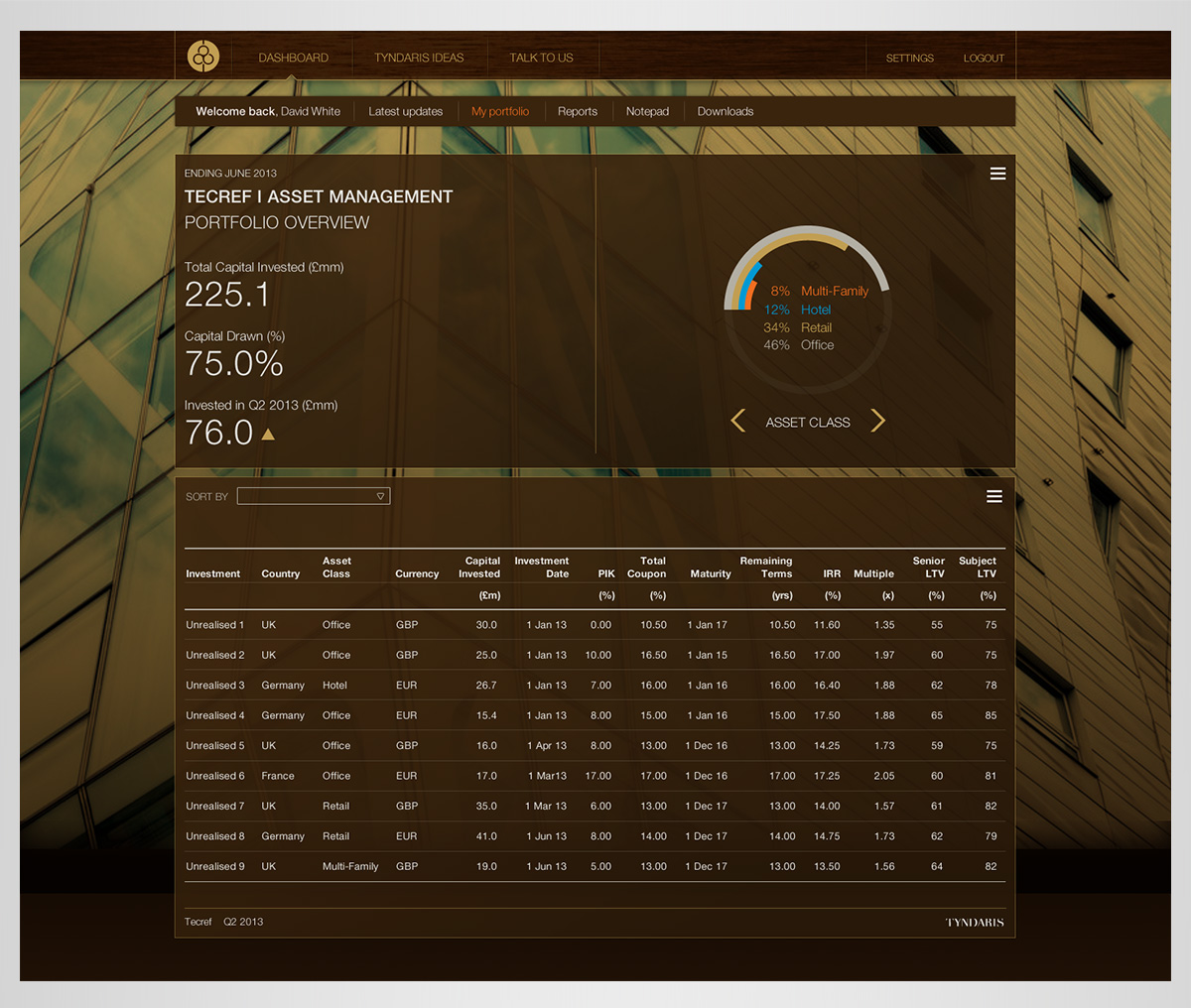The height and width of the screenshot is (1008, 1191).
Task: Select the My portfolio tab
Action: click(500, 111)
